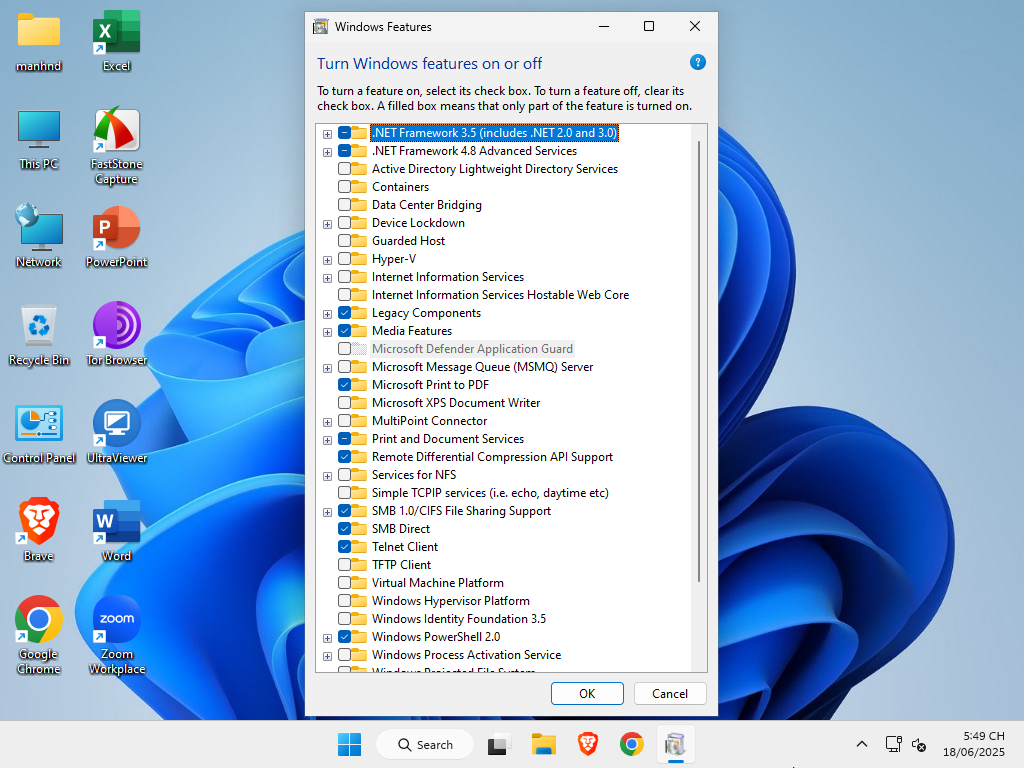
Task: Click the Windows Start button
Action: 349,744
